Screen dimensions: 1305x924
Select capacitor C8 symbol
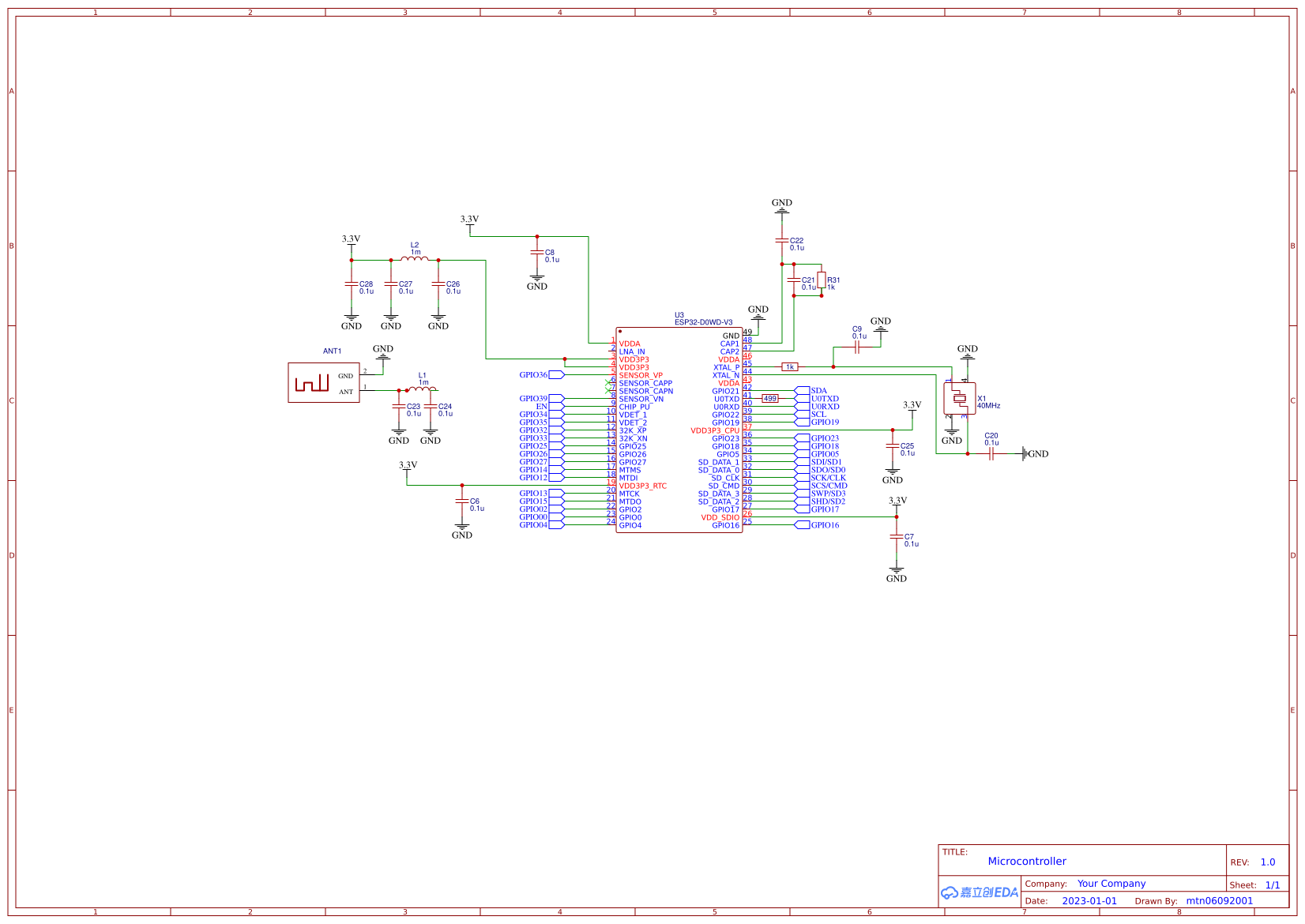(x=538, y=254)
